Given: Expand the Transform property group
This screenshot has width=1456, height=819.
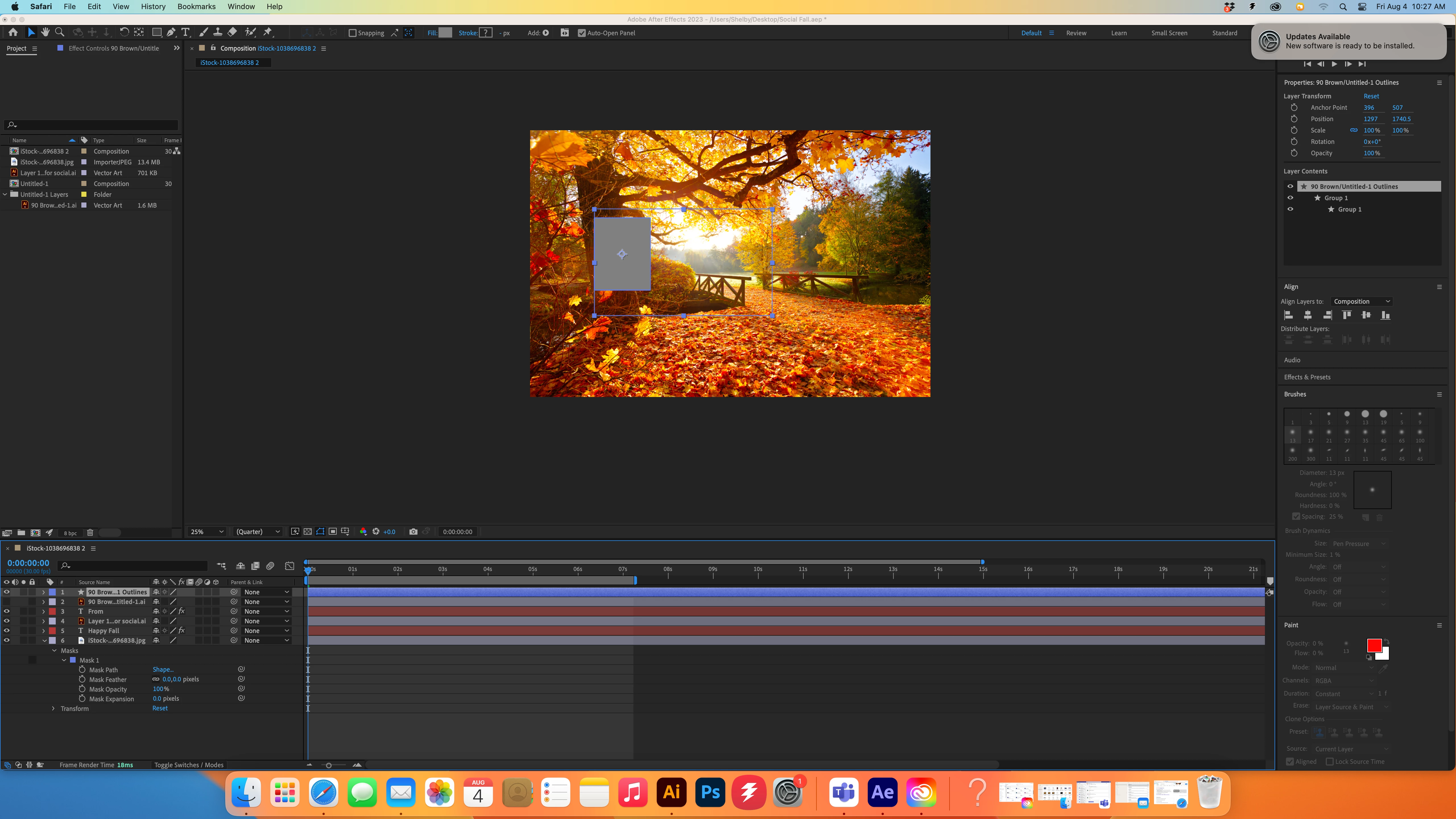Looking at the screenshot, I should [x=54, y=708].
